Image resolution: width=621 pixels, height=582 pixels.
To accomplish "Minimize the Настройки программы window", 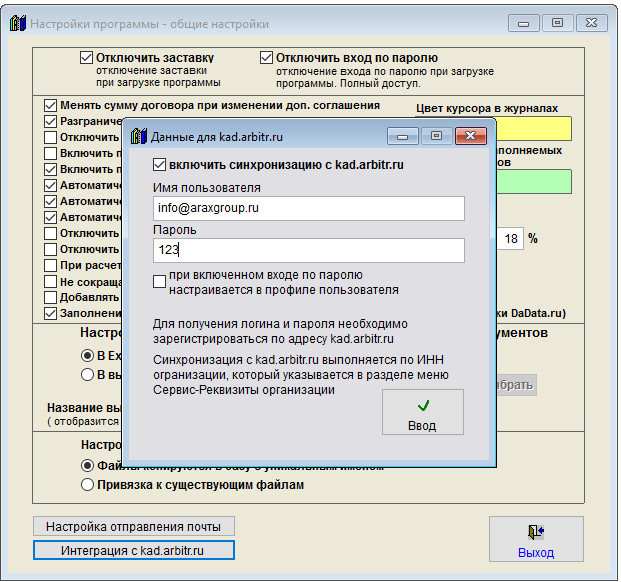I will (x=524, y=23).
